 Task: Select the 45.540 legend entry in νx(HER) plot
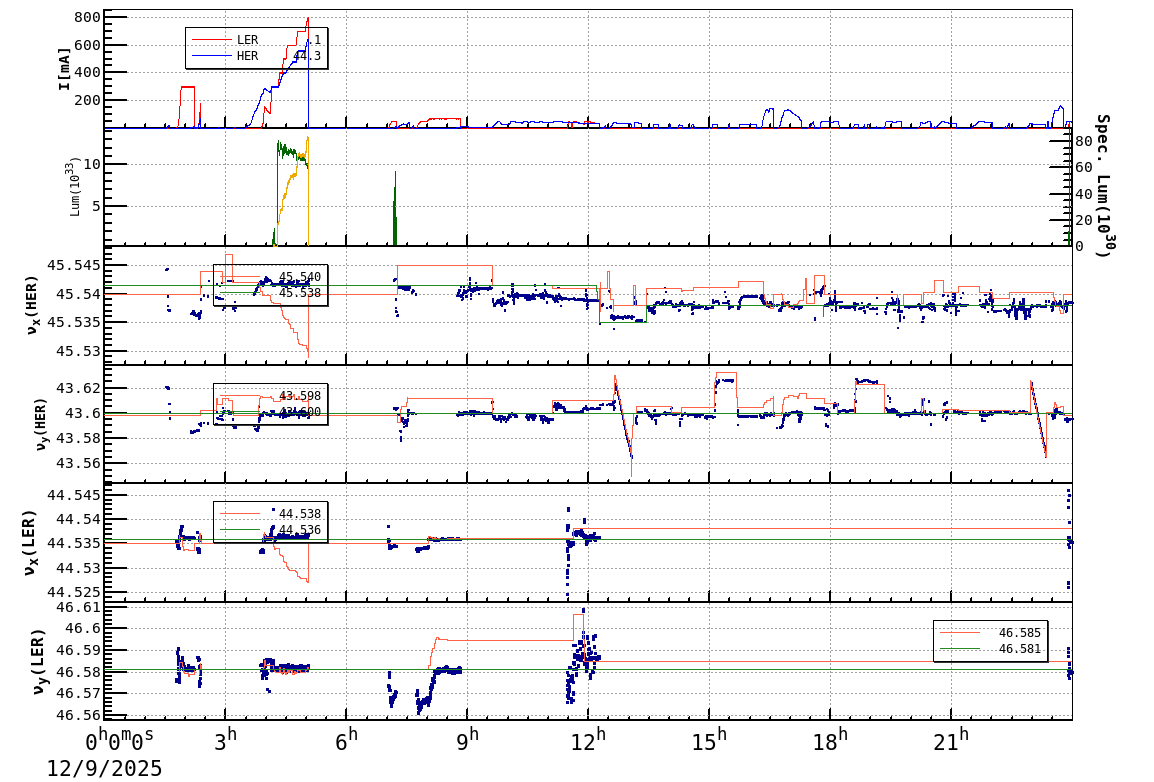tap(299, 277)
